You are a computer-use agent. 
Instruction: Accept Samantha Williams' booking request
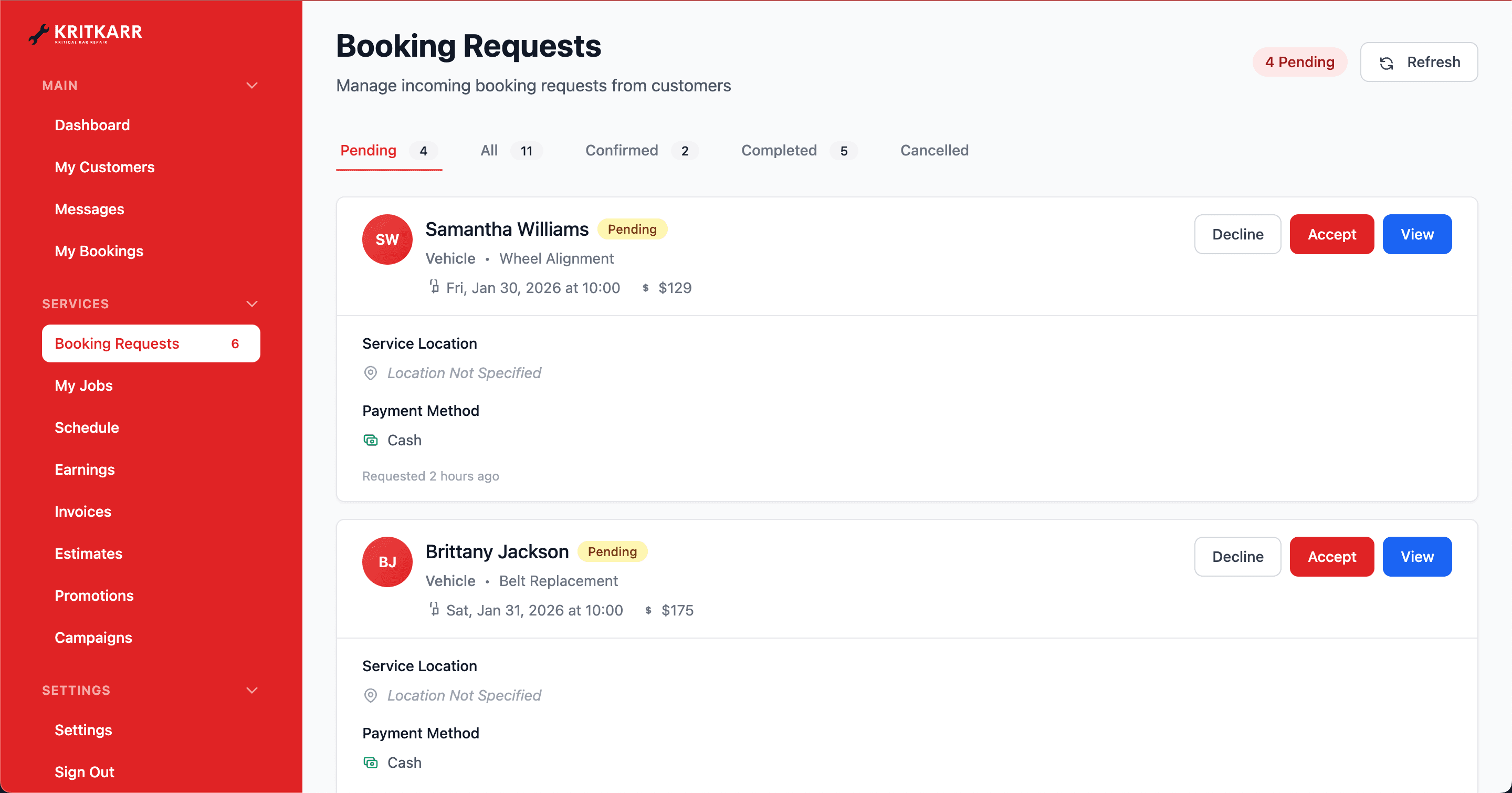click(x=1331, y=234)
